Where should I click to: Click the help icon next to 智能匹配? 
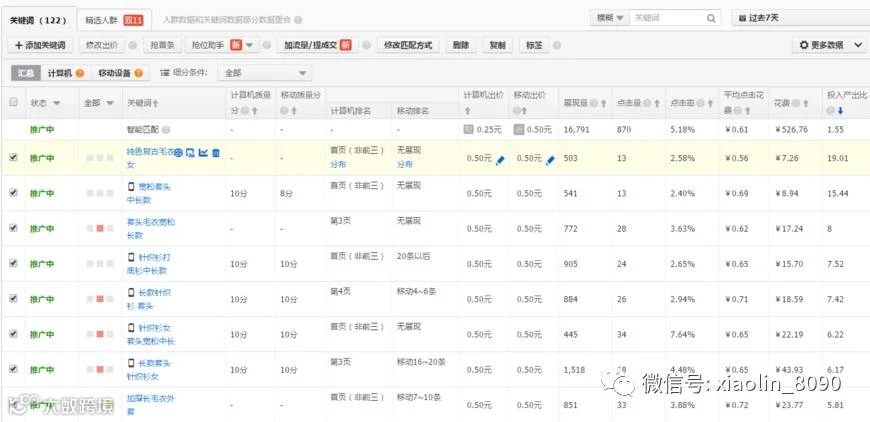pos(166,130)
